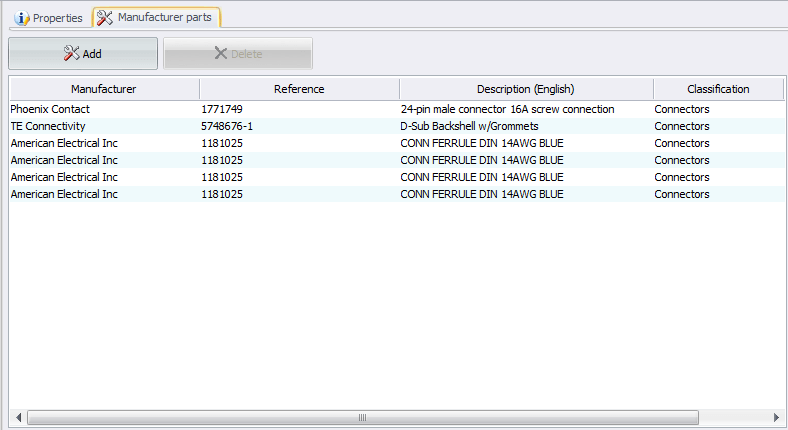The width and height of the screenshot is (788, 430).
Task: Click the Description (English) column header
Action: click(x=526, y=89)
